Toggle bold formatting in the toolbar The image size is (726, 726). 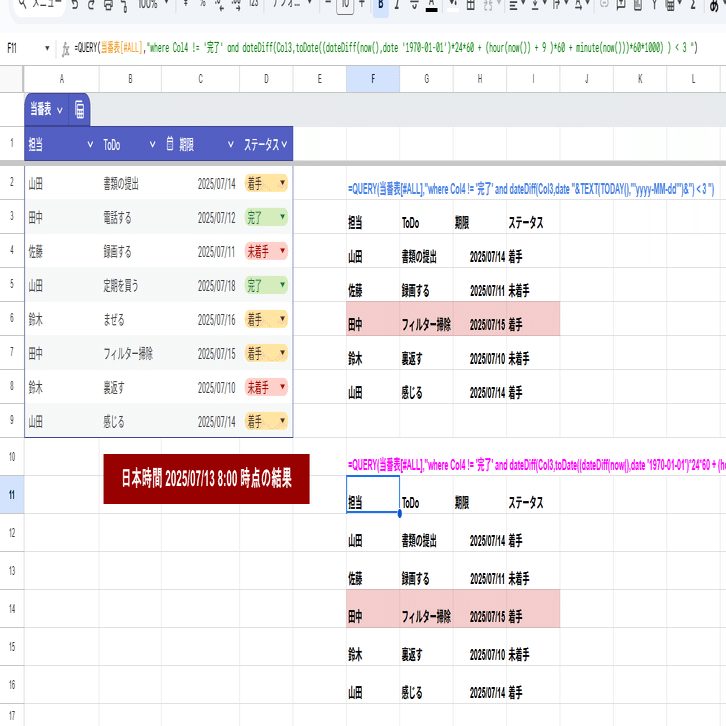pyautogui.click(x=381, y=6)
